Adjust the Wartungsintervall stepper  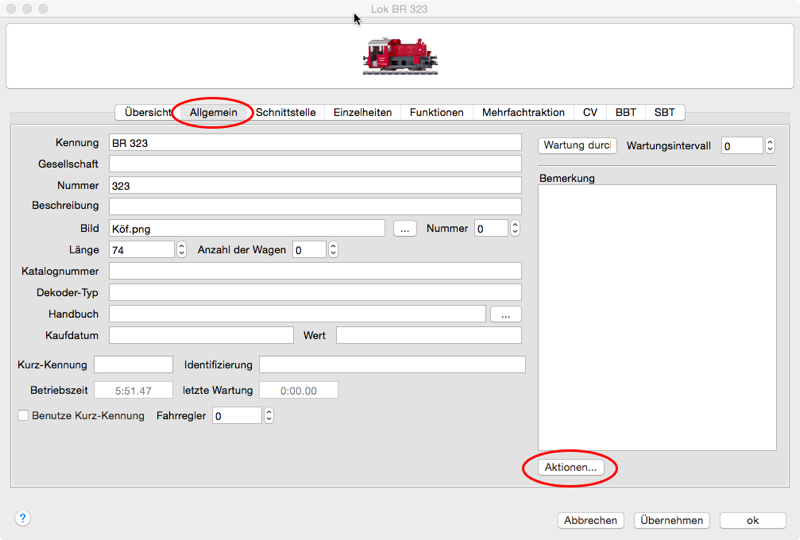769,146
